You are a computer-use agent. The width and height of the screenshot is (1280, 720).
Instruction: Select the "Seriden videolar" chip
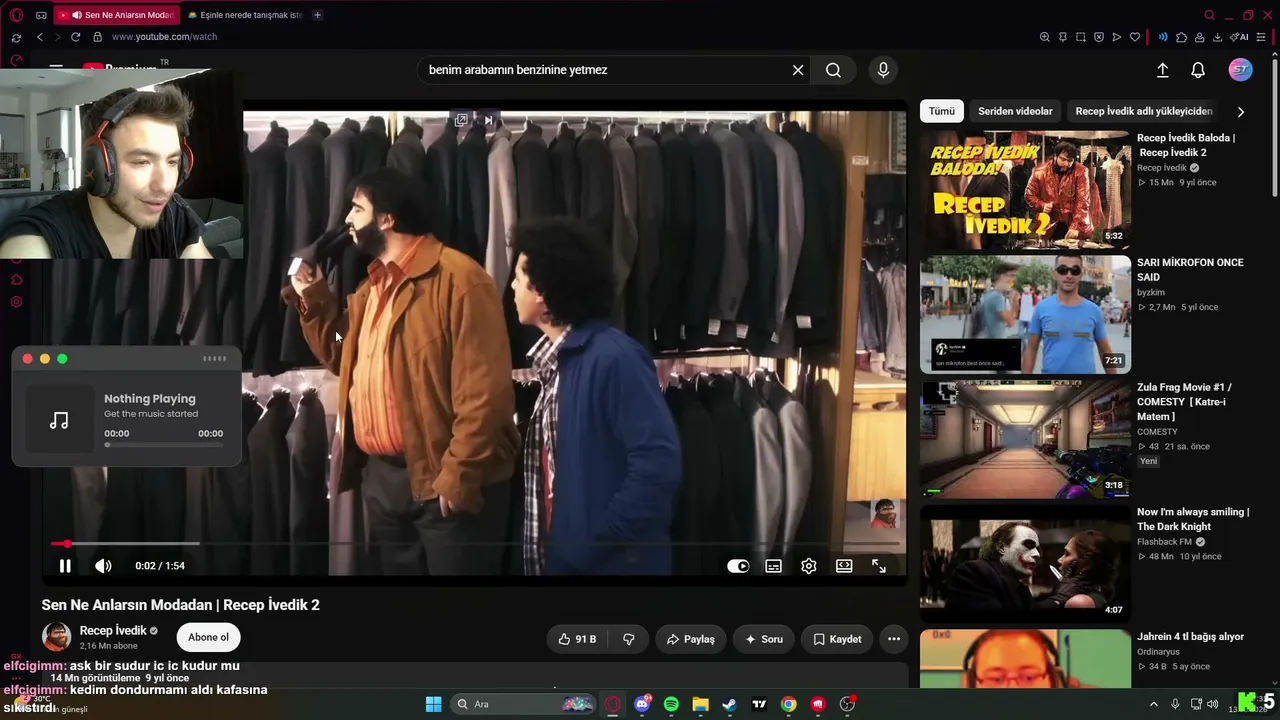pos(1015,111)
